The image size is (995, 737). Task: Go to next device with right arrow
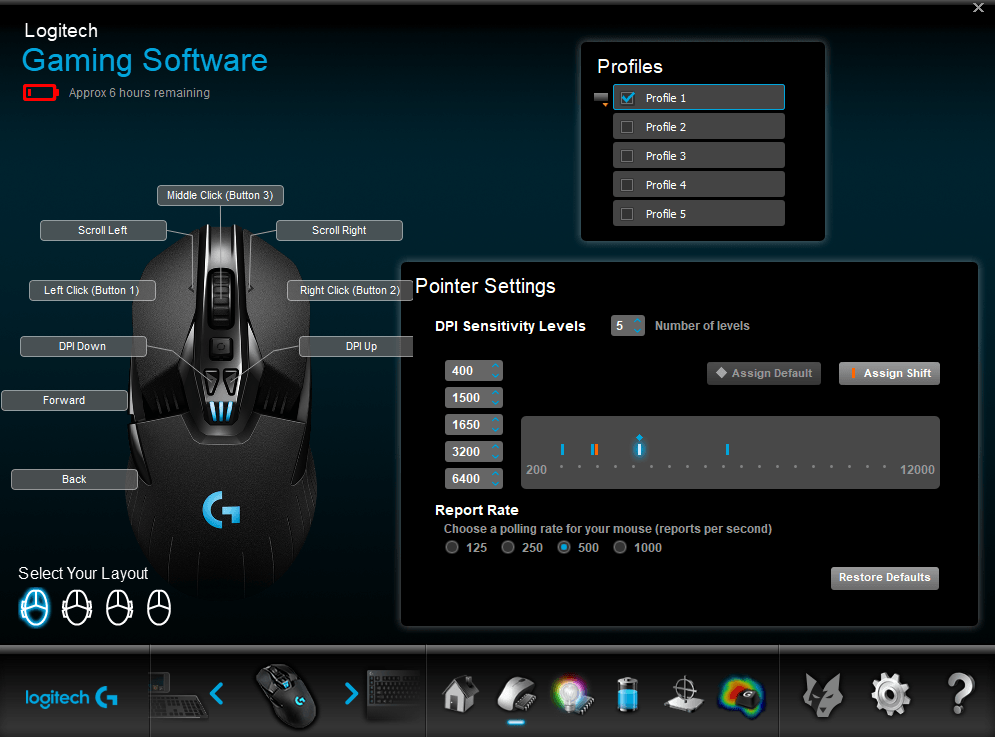coord(351,693)
